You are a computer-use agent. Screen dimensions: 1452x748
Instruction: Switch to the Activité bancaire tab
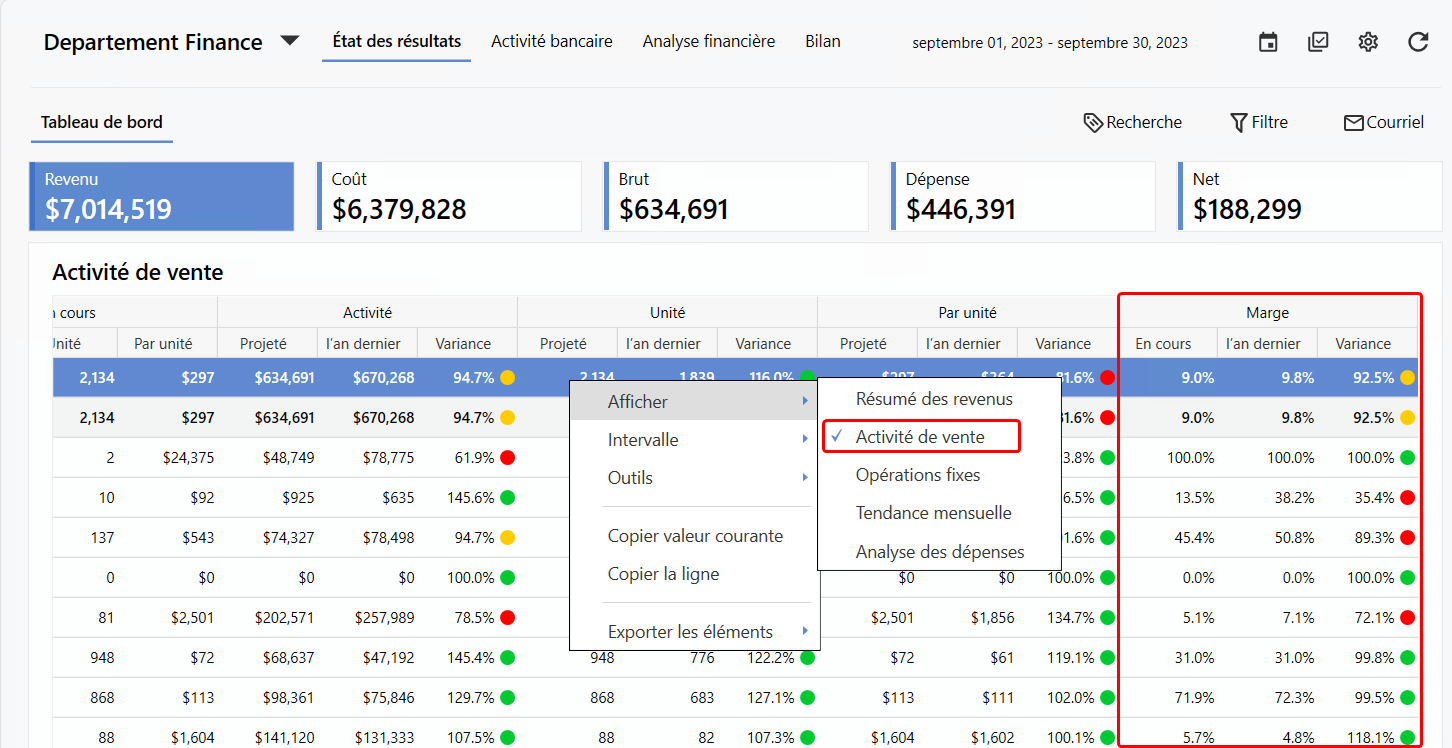pos(552,42)
